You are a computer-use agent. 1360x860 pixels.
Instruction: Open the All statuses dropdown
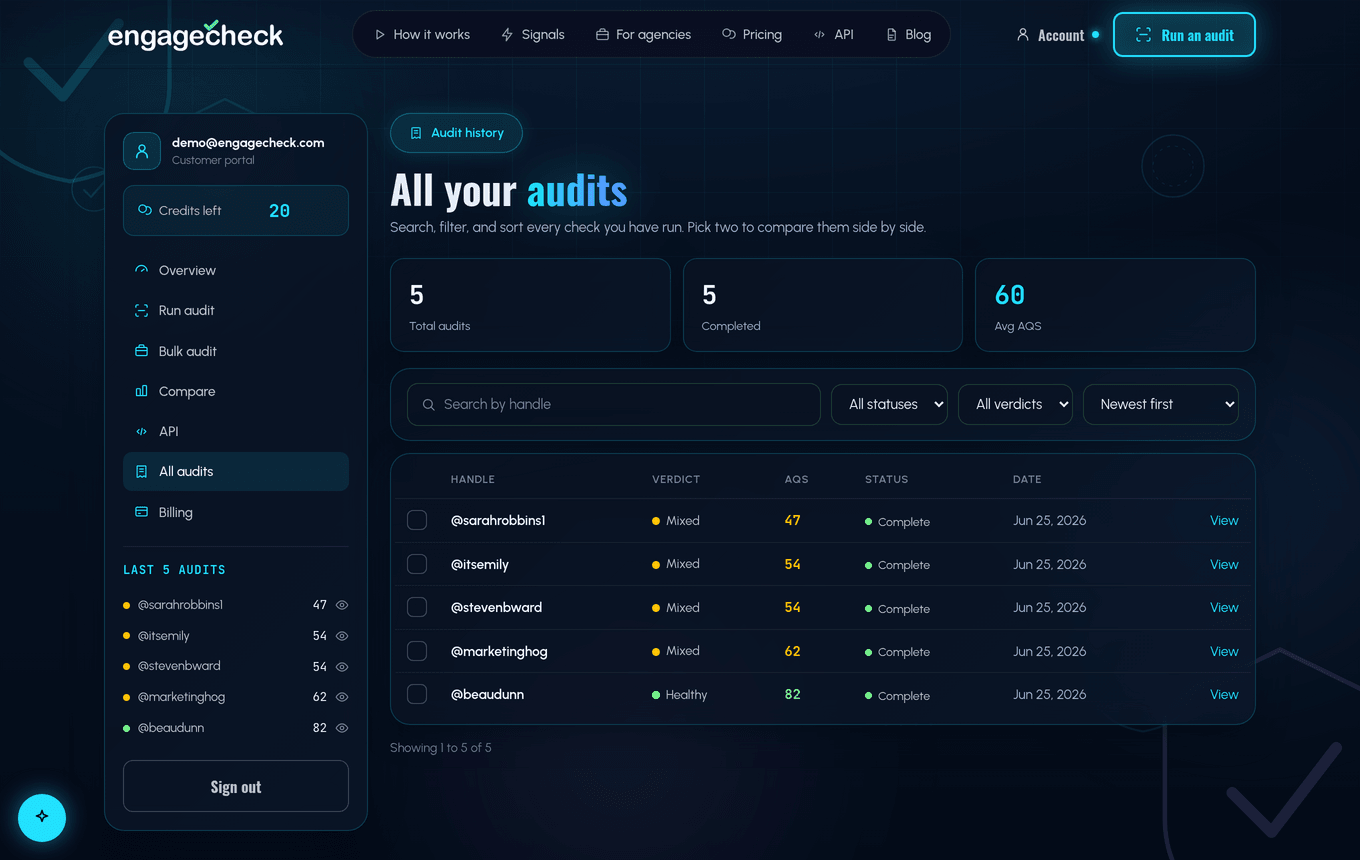click(x=890, y=404)
